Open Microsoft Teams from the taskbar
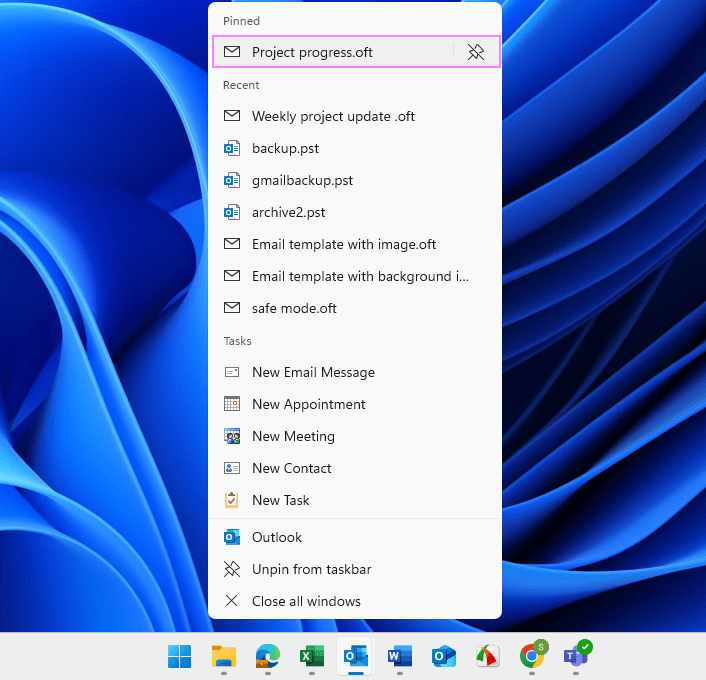The width and height of the screenshot is (706, 680). pos(576,655)
